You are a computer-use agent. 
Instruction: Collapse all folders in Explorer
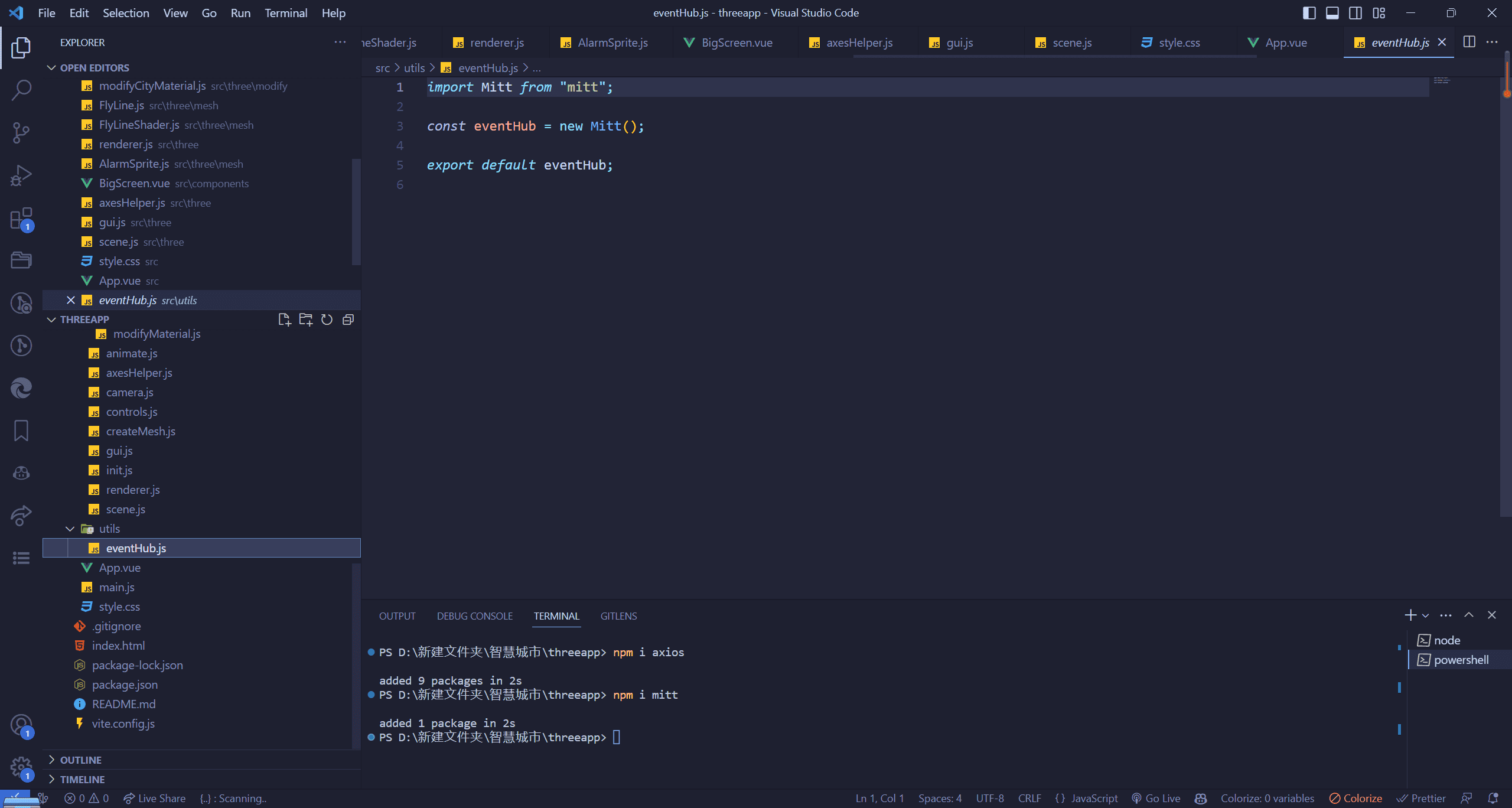348,320
